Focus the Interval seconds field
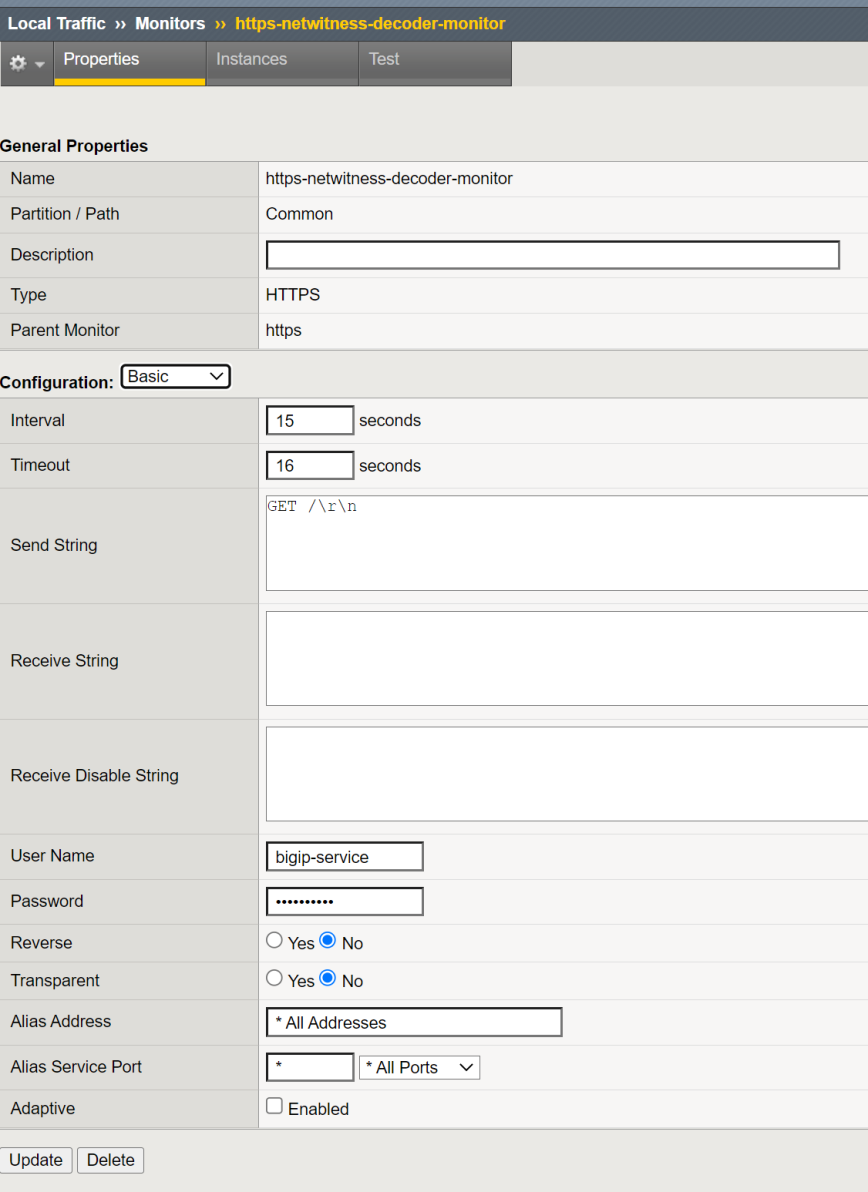 (x=310, y=421)
